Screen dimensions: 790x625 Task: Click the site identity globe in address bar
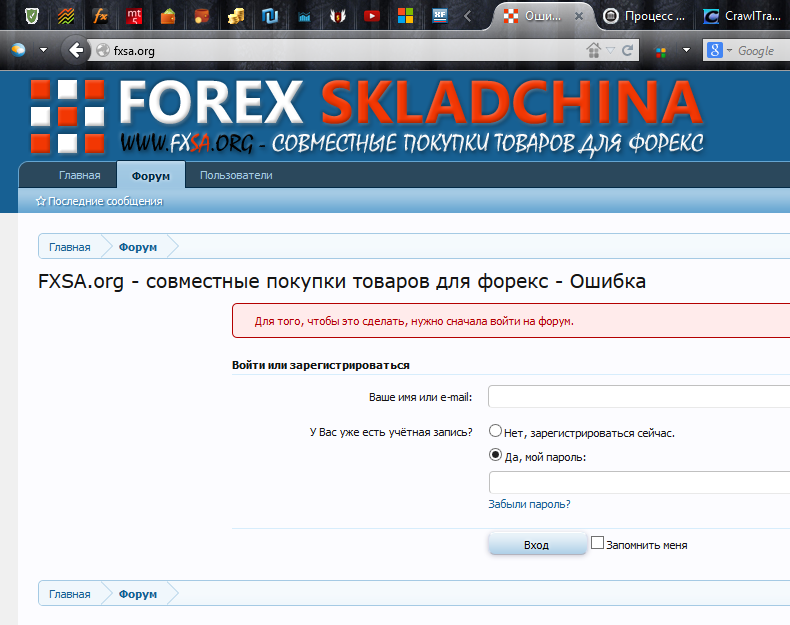103,50
